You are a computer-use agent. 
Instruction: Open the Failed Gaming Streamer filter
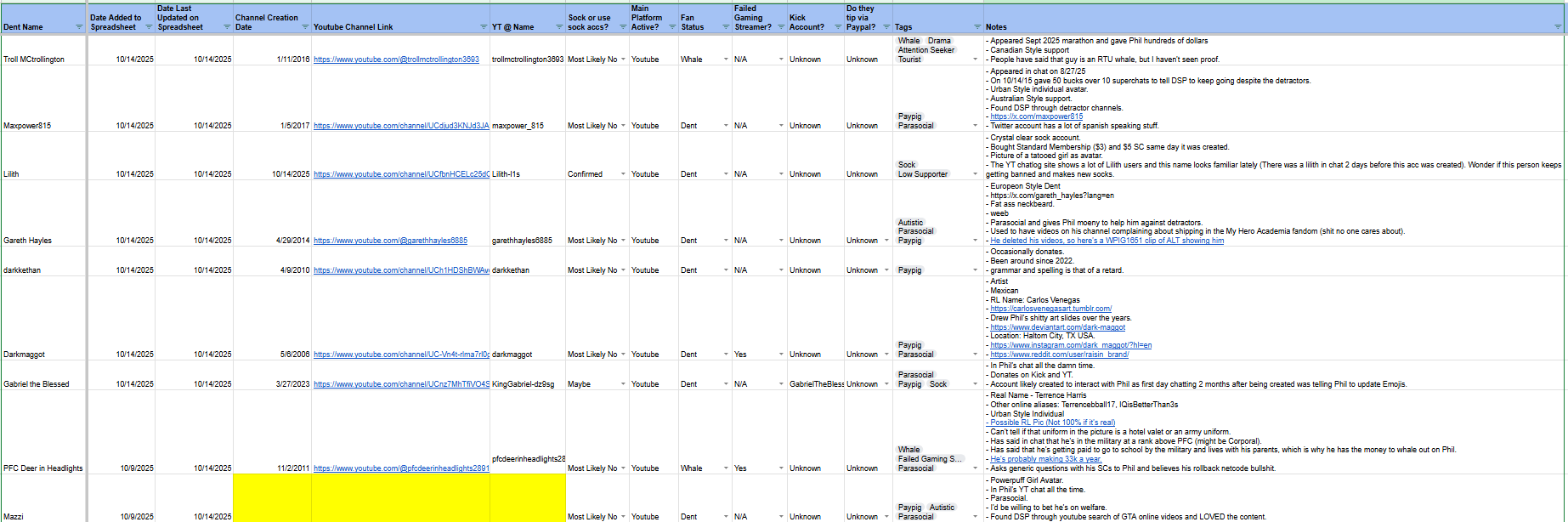(x=781, y=27)
